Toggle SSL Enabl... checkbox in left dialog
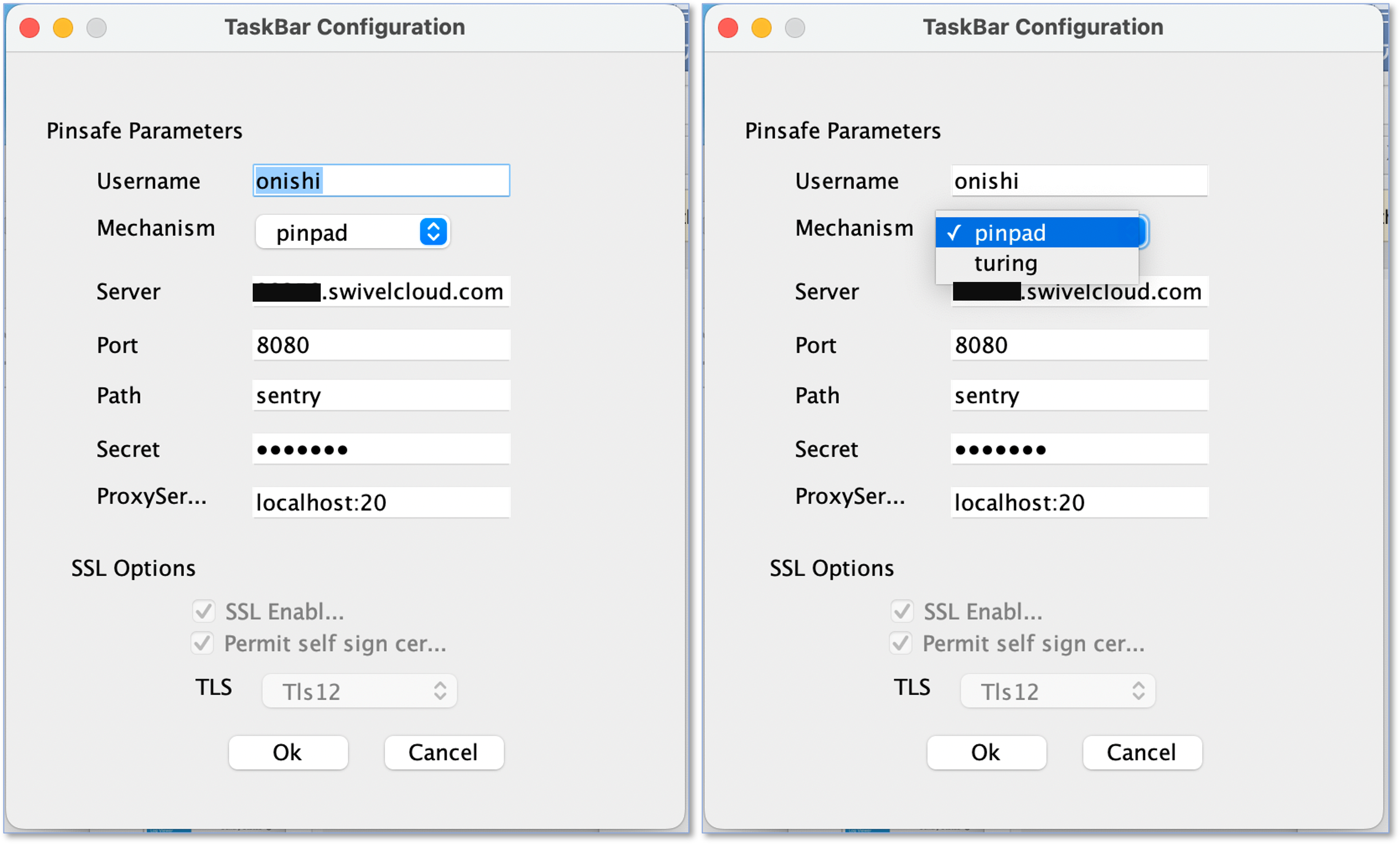Screen dimensions: 1400x844 point(203,611)
